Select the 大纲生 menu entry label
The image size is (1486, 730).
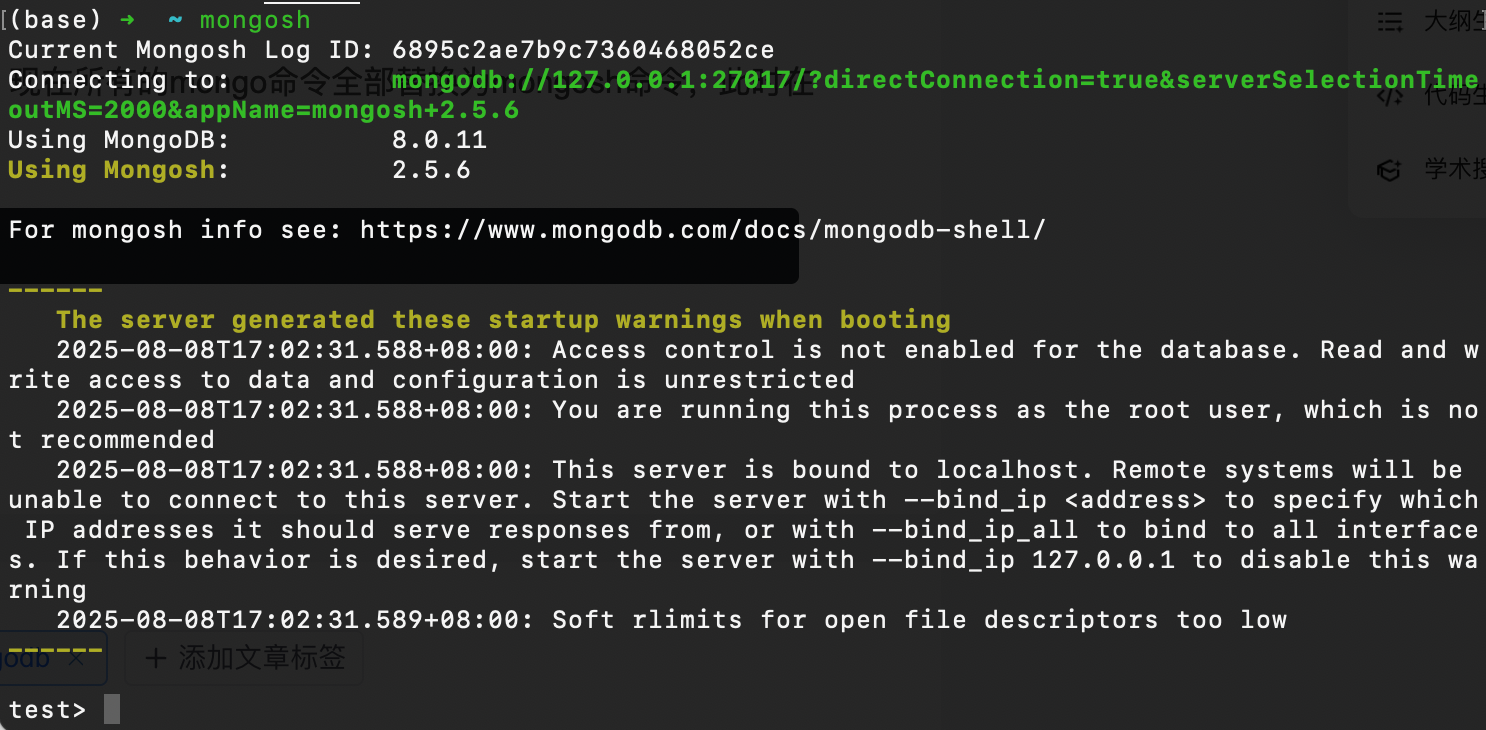click(x=1454, y=21)
